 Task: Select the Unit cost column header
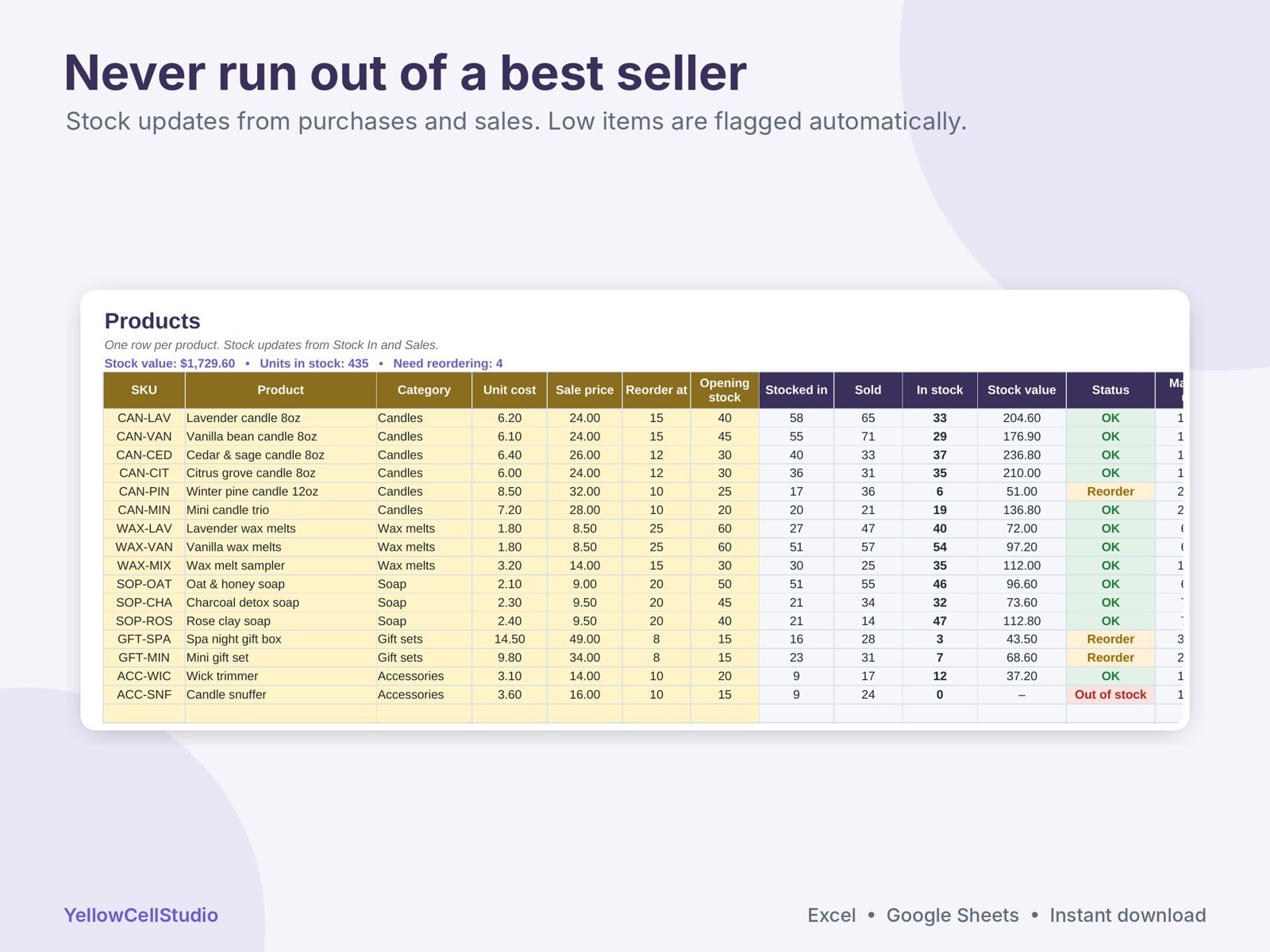pyautogui.click(x=510, y=390)
